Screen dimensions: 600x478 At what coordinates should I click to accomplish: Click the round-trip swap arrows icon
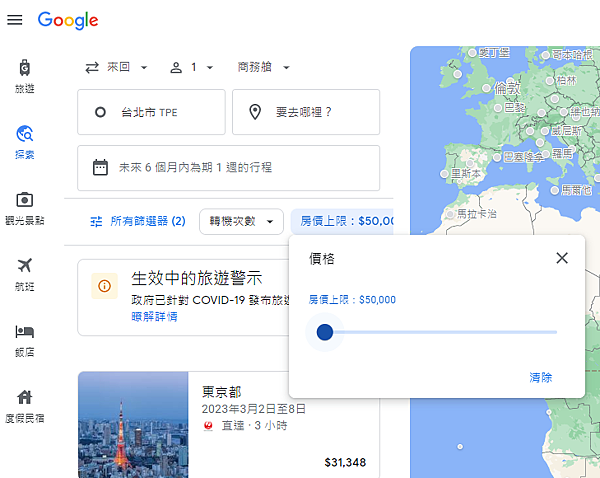click(92, 68)
